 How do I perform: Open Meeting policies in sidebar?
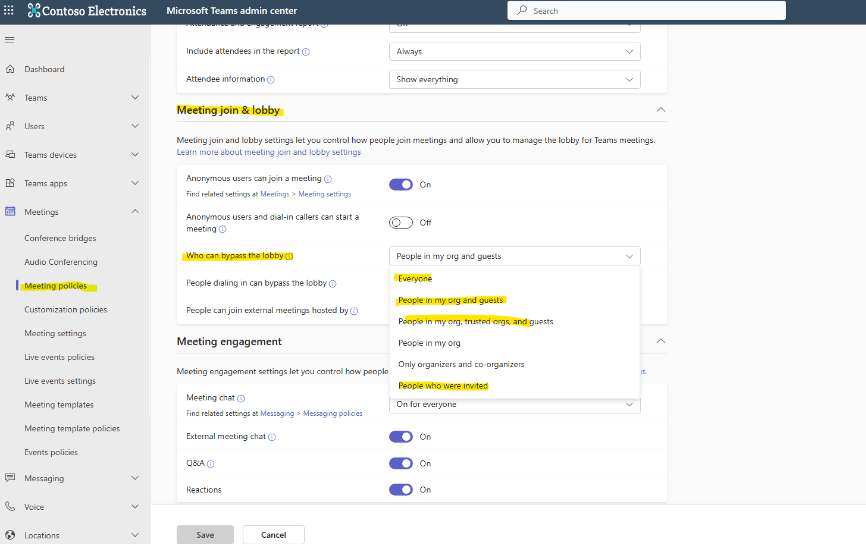56,286
